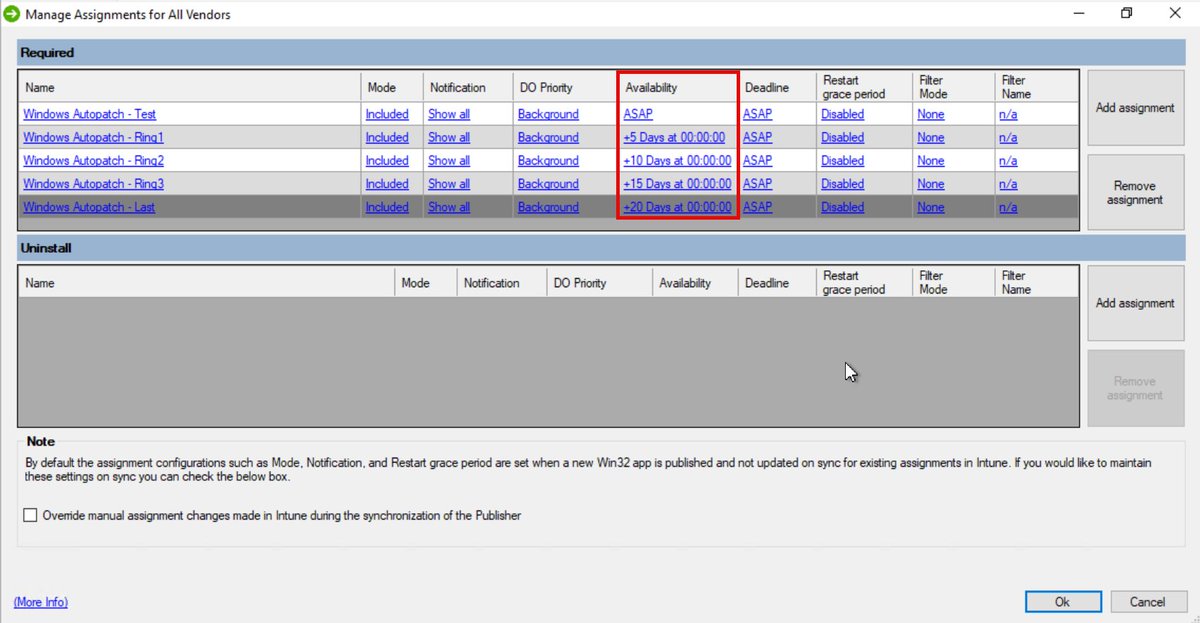The image size is (1200, 623).
Task: Click Remove assignment in the Required section
Action: pyautogui.click(x=1135, y=192)
